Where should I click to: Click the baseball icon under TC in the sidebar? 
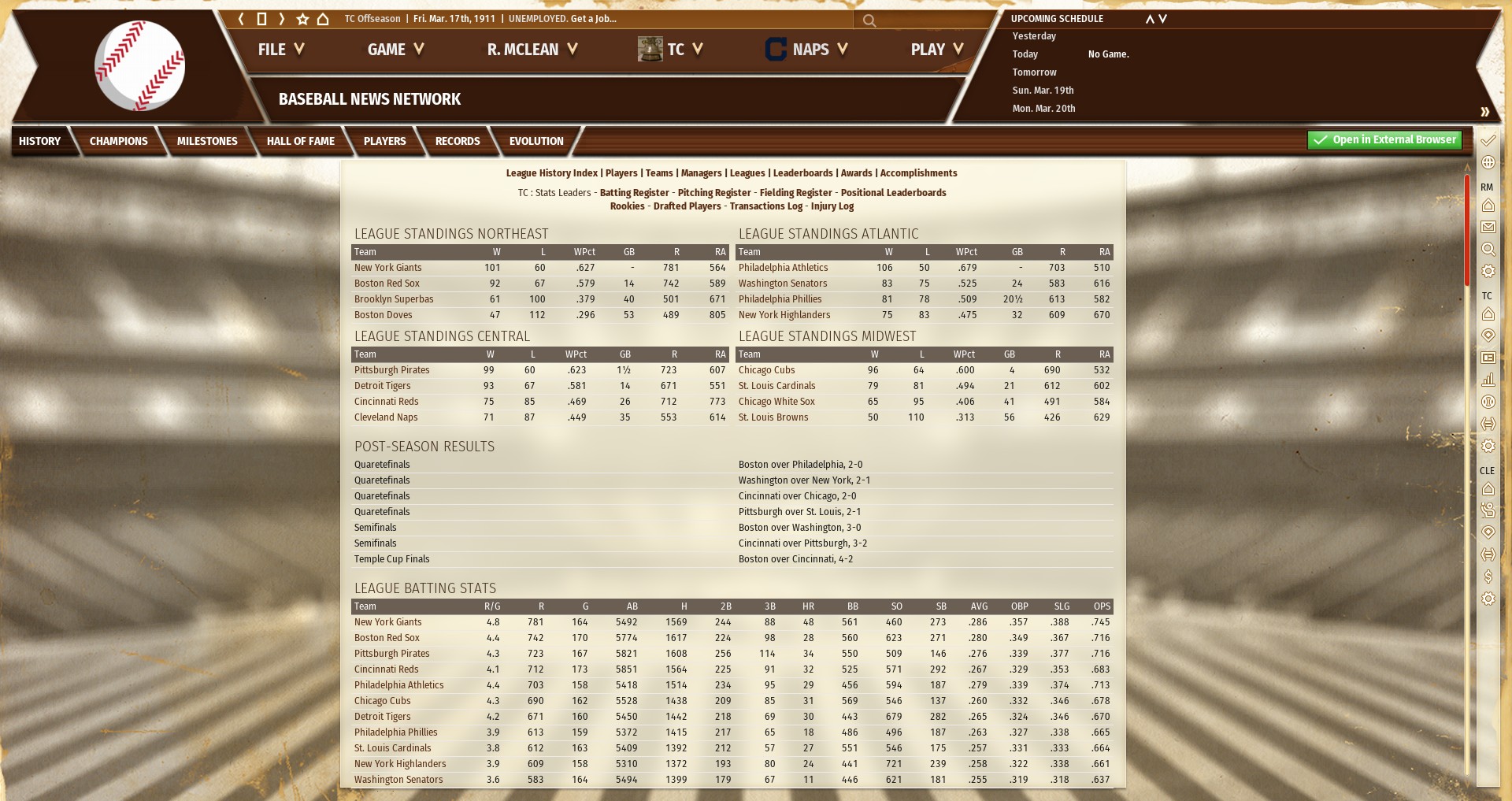[x=1488, y=402]
